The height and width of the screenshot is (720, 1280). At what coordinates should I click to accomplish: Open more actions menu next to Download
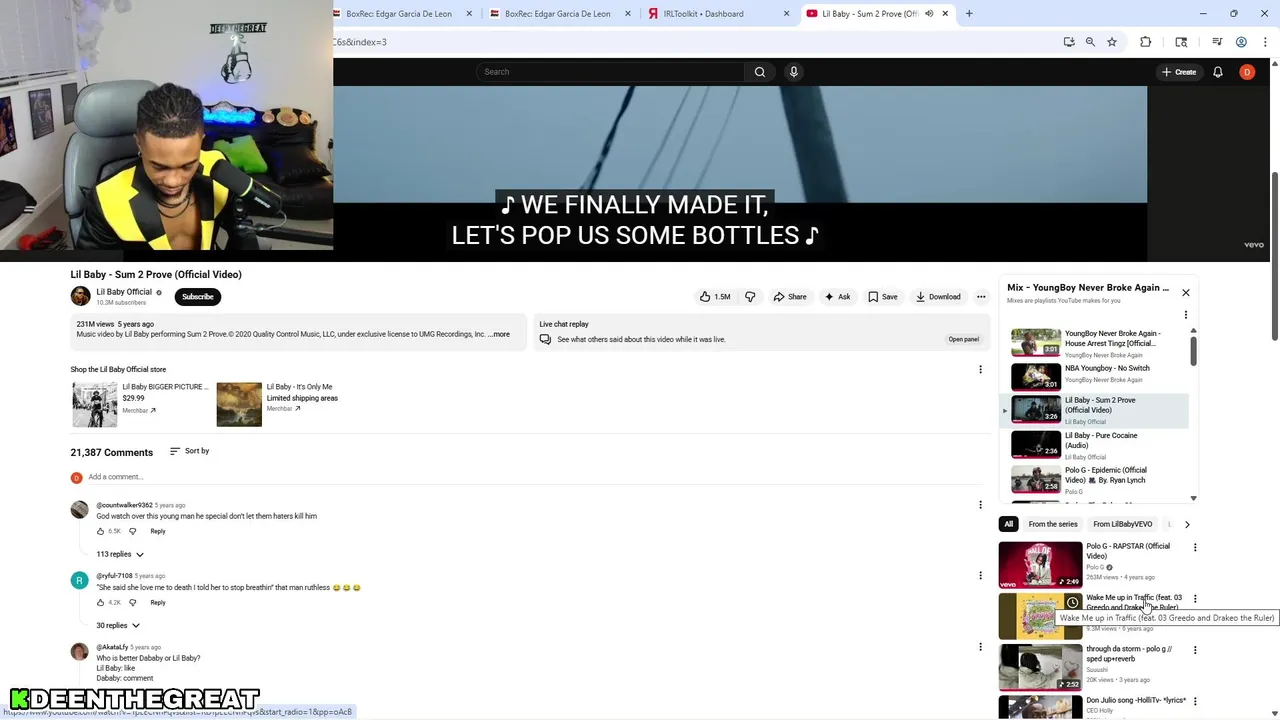tap(981, 297)
